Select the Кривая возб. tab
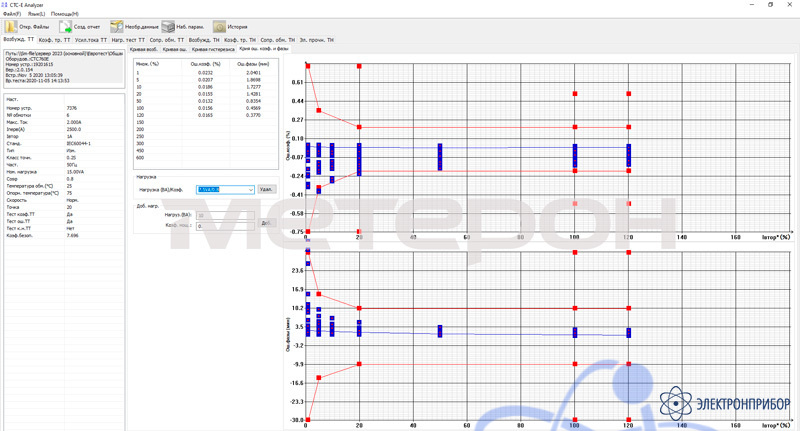Screen dimensions: 800x431 (143, 49)
